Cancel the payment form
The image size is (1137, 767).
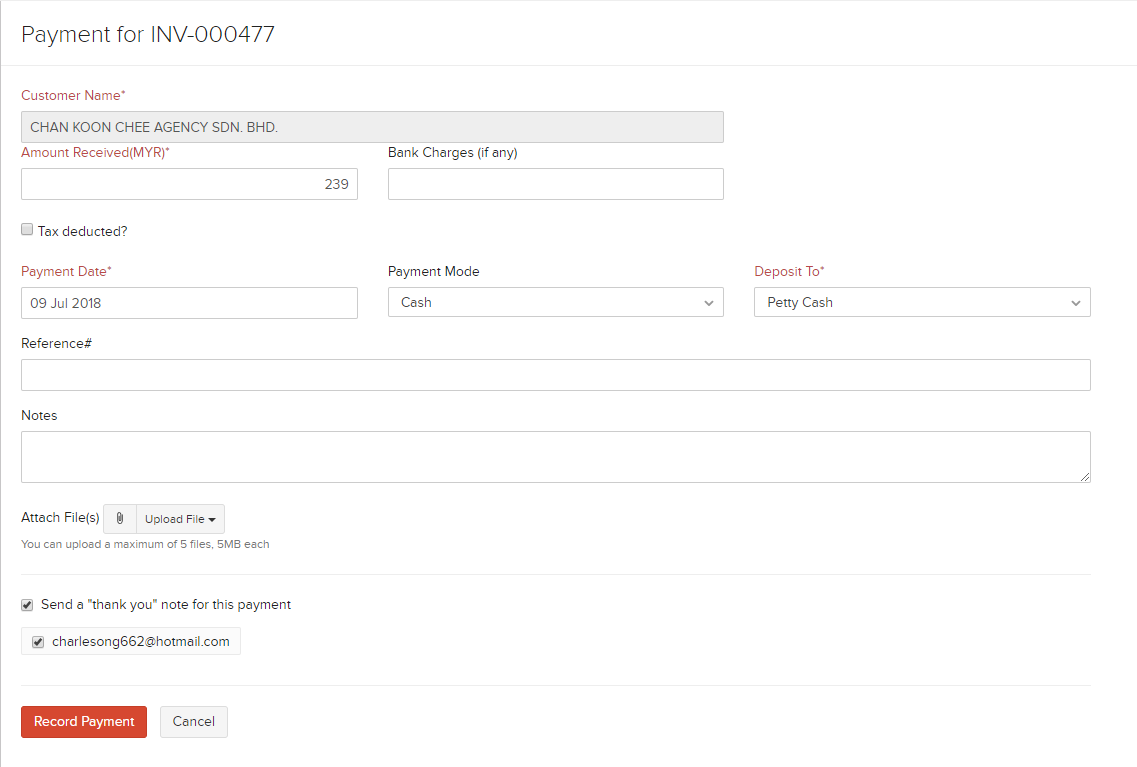tap(193, 722)
